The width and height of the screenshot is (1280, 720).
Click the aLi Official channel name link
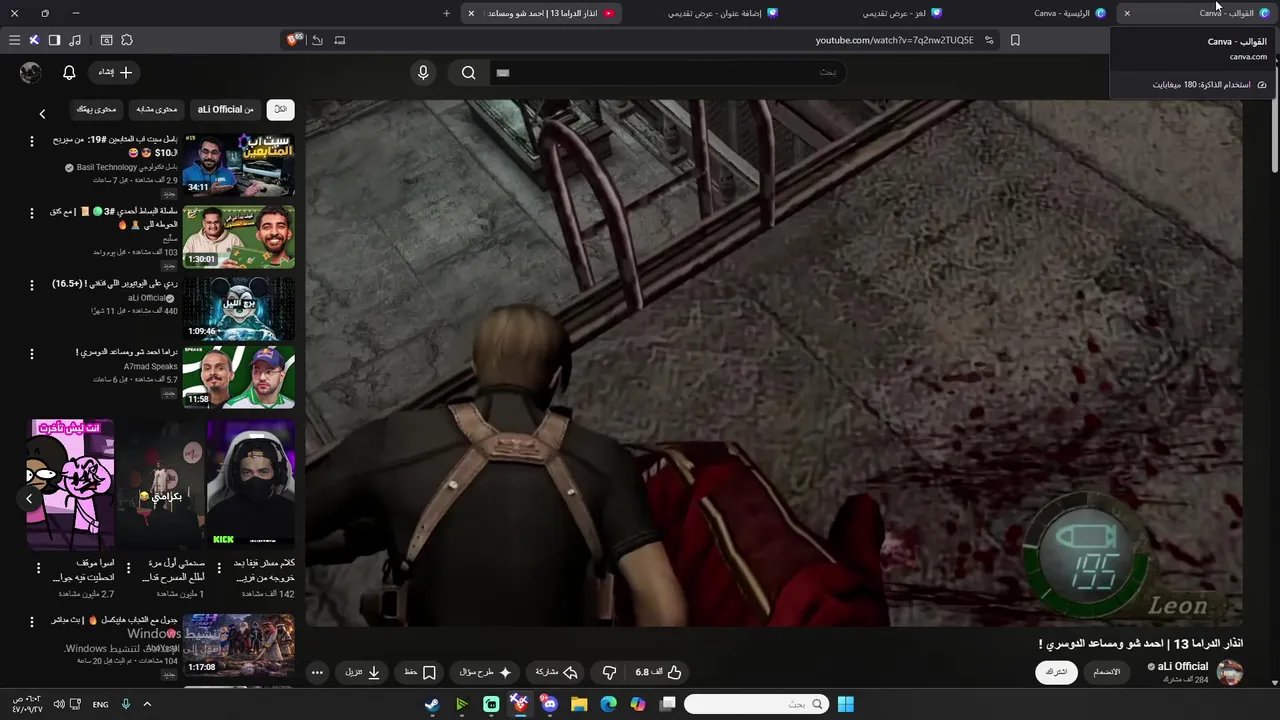point(1183,666)
